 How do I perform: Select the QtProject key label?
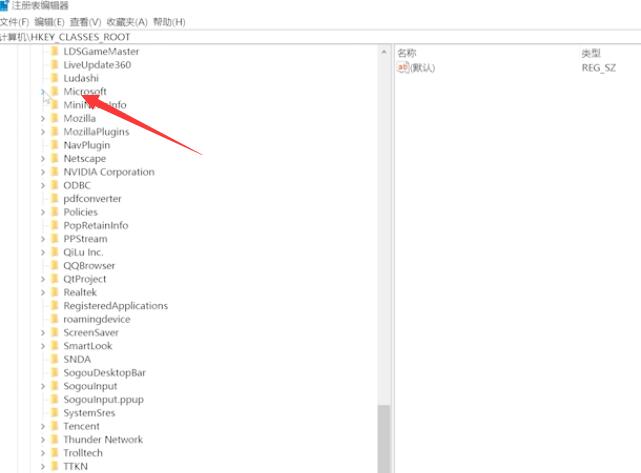coord(85,279)
